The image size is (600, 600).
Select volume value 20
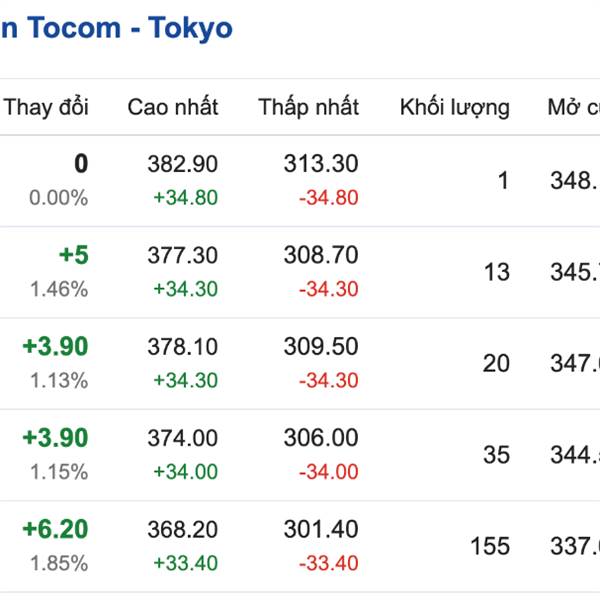click(496, 364)
